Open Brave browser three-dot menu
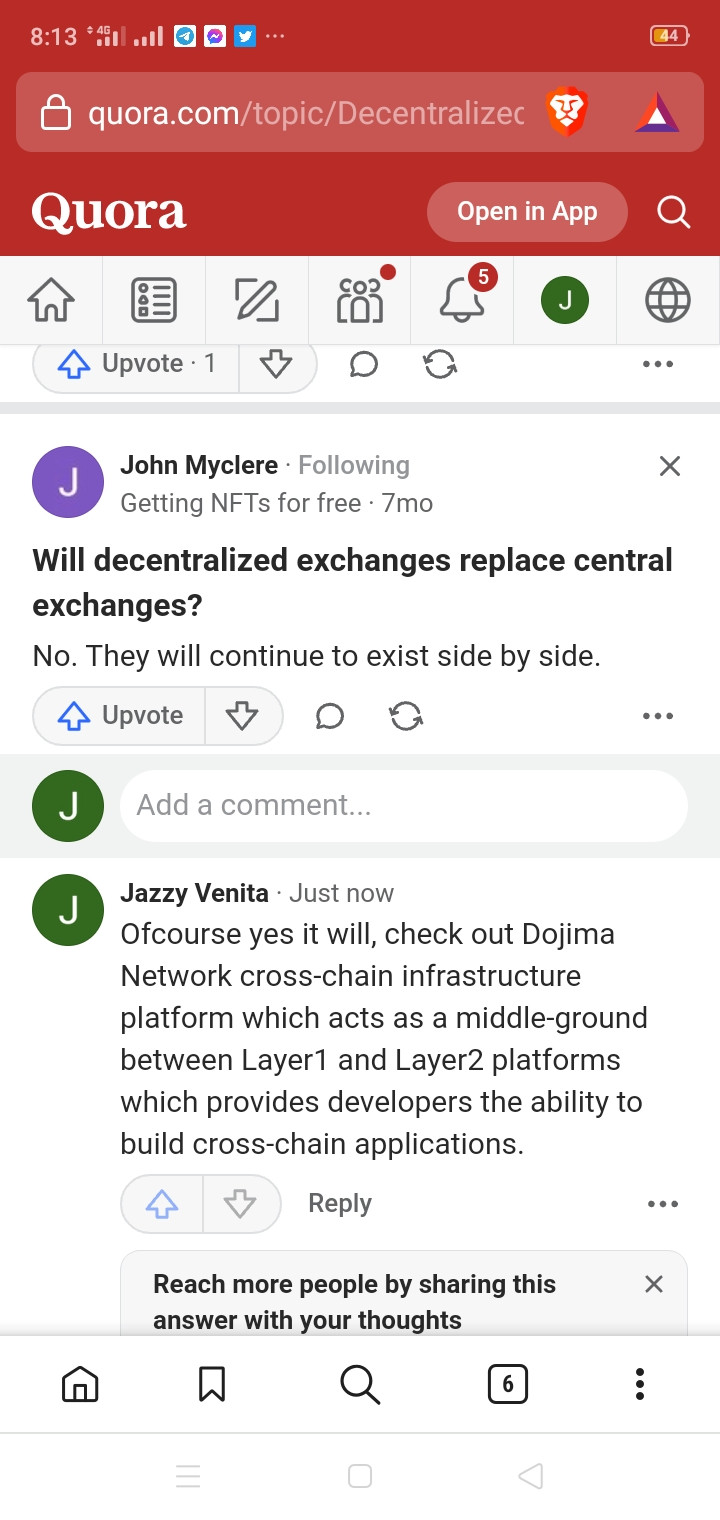The height and width of the screenshot is (1520, 720). (x=640, y=1384)
